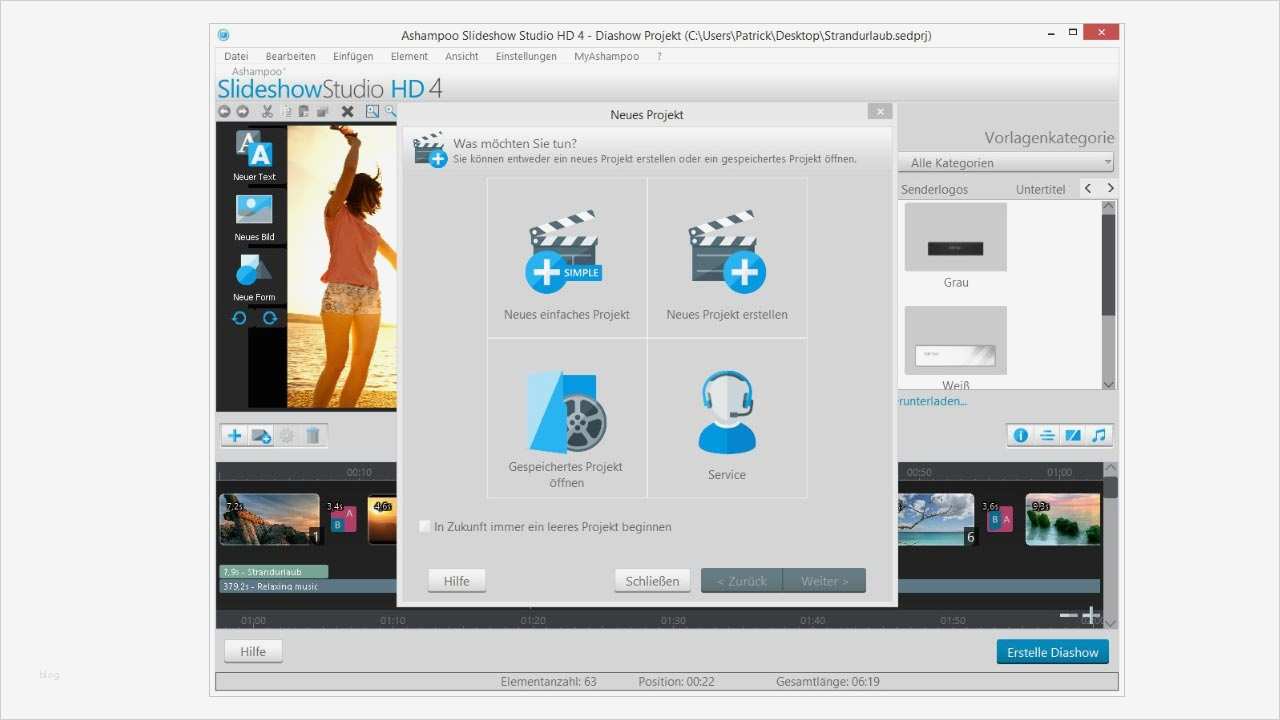The image size is (1280, 720).
Task: Open the MyAshampoo menu
Action: pos(606,56)
